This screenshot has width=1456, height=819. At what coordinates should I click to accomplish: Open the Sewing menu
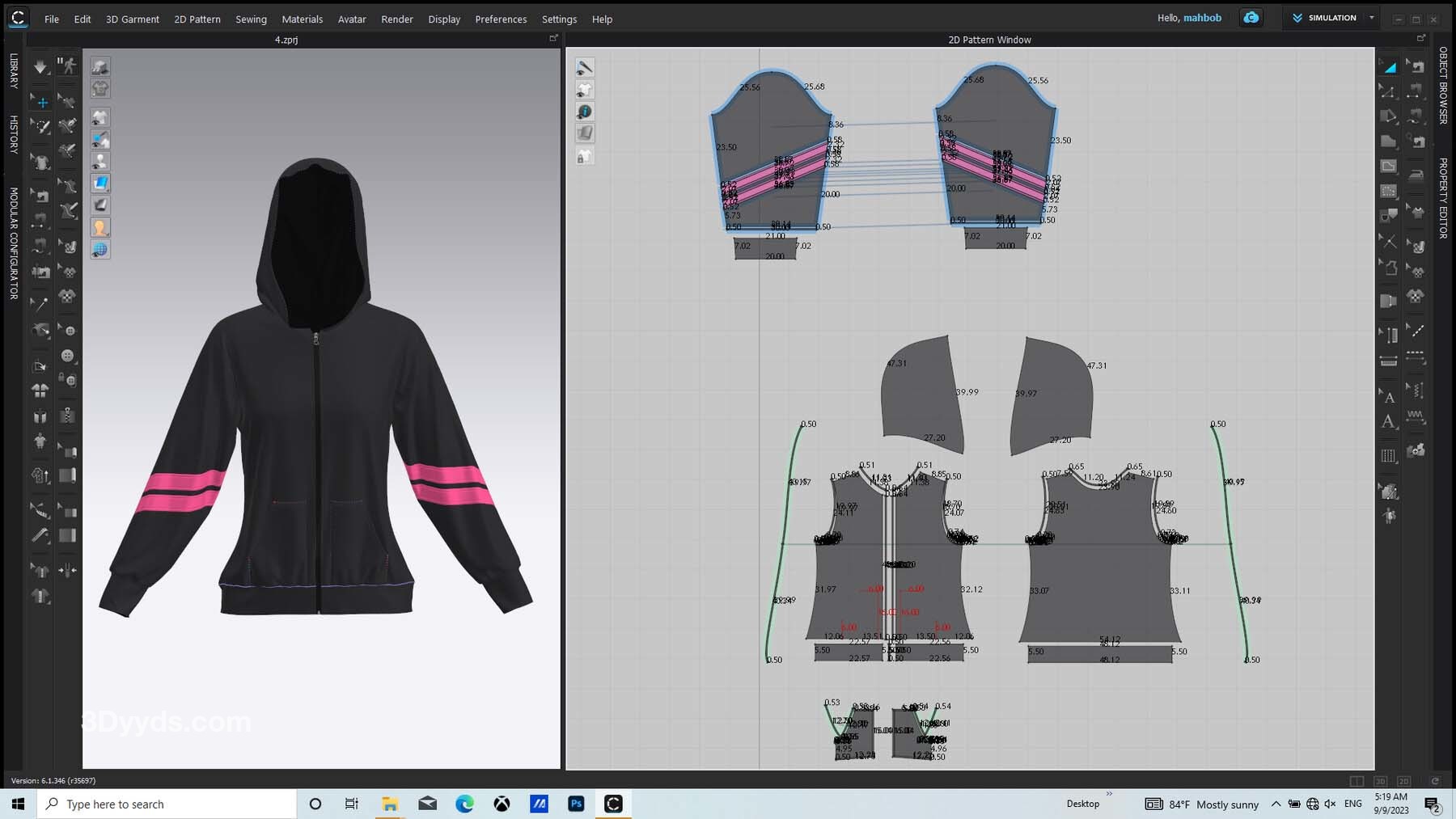(251, 19)
